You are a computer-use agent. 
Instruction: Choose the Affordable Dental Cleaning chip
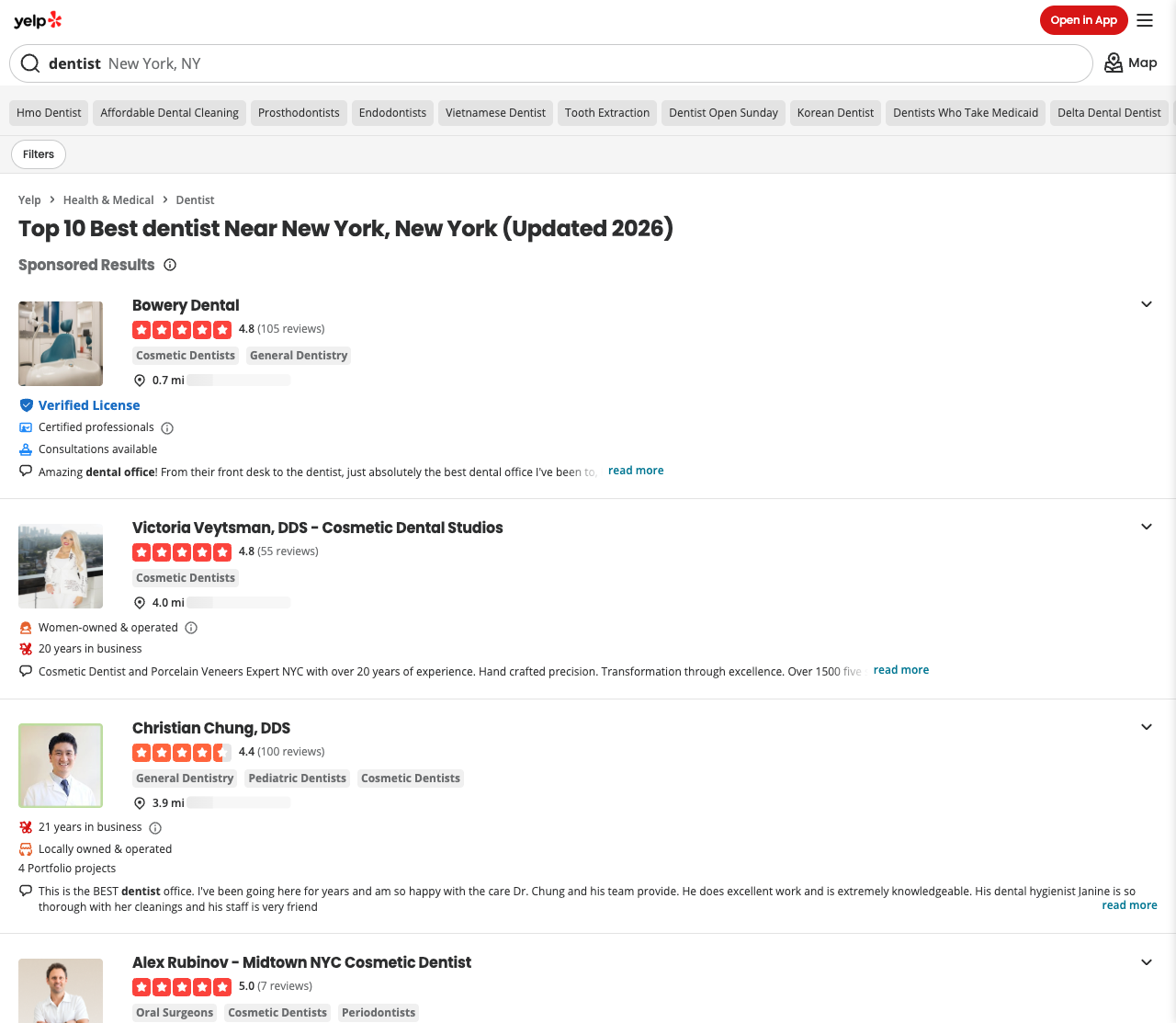coord(169,113)
